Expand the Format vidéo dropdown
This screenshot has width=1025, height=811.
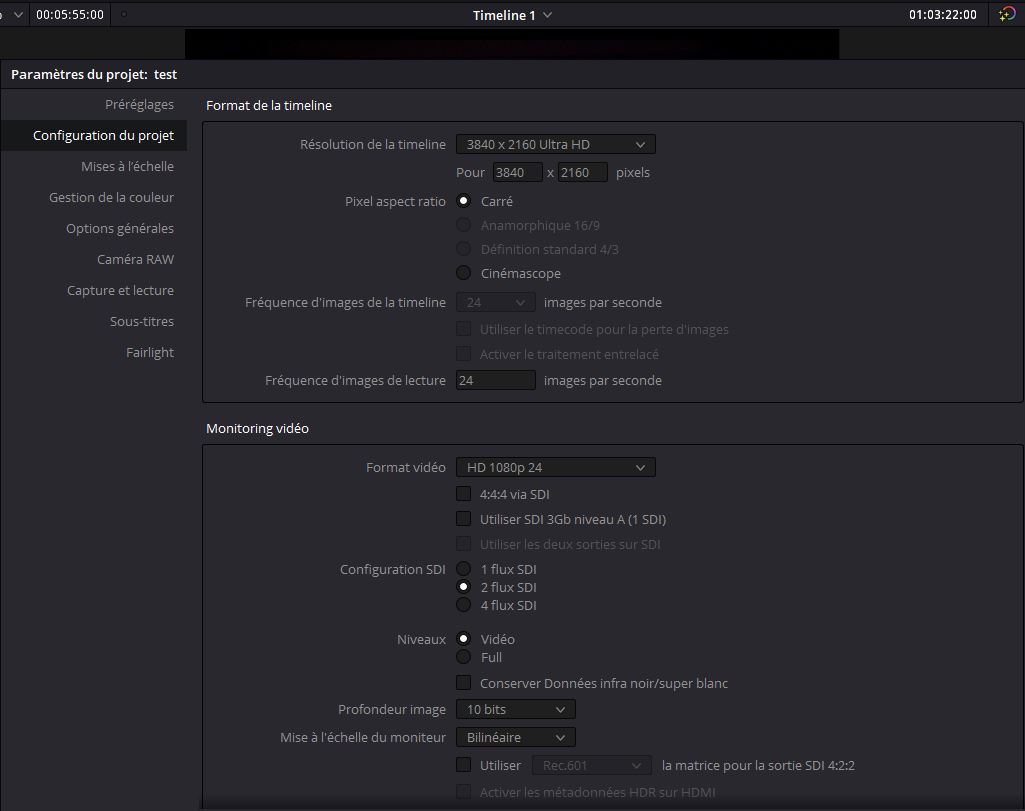[x=555, y=468]
